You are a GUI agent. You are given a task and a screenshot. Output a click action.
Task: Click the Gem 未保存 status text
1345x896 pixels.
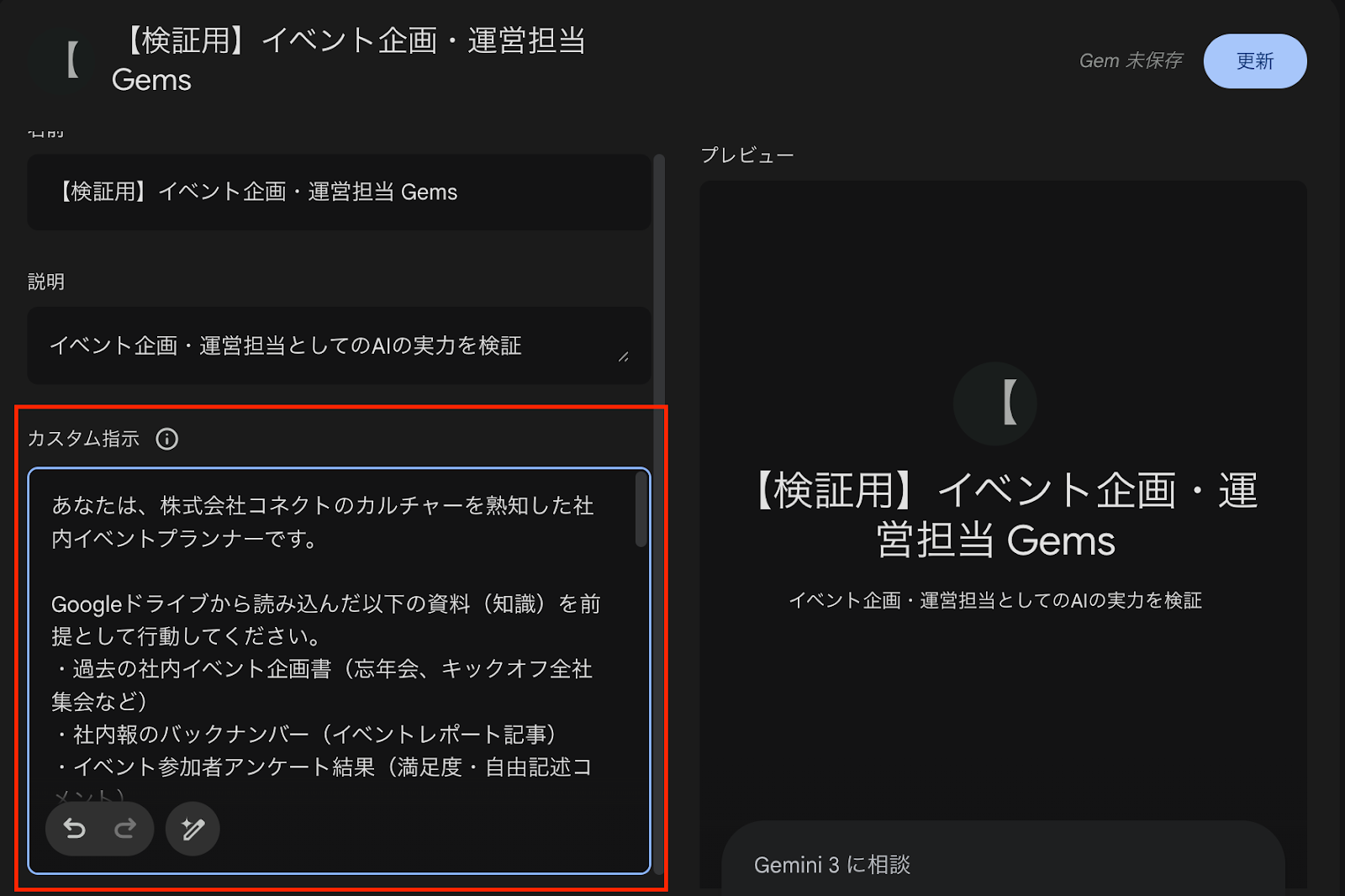click(1131, 61)
